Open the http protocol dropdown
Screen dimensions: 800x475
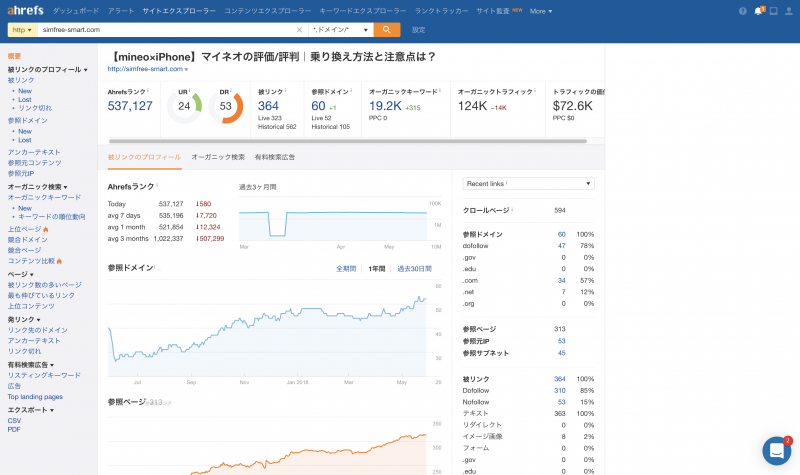22,30
